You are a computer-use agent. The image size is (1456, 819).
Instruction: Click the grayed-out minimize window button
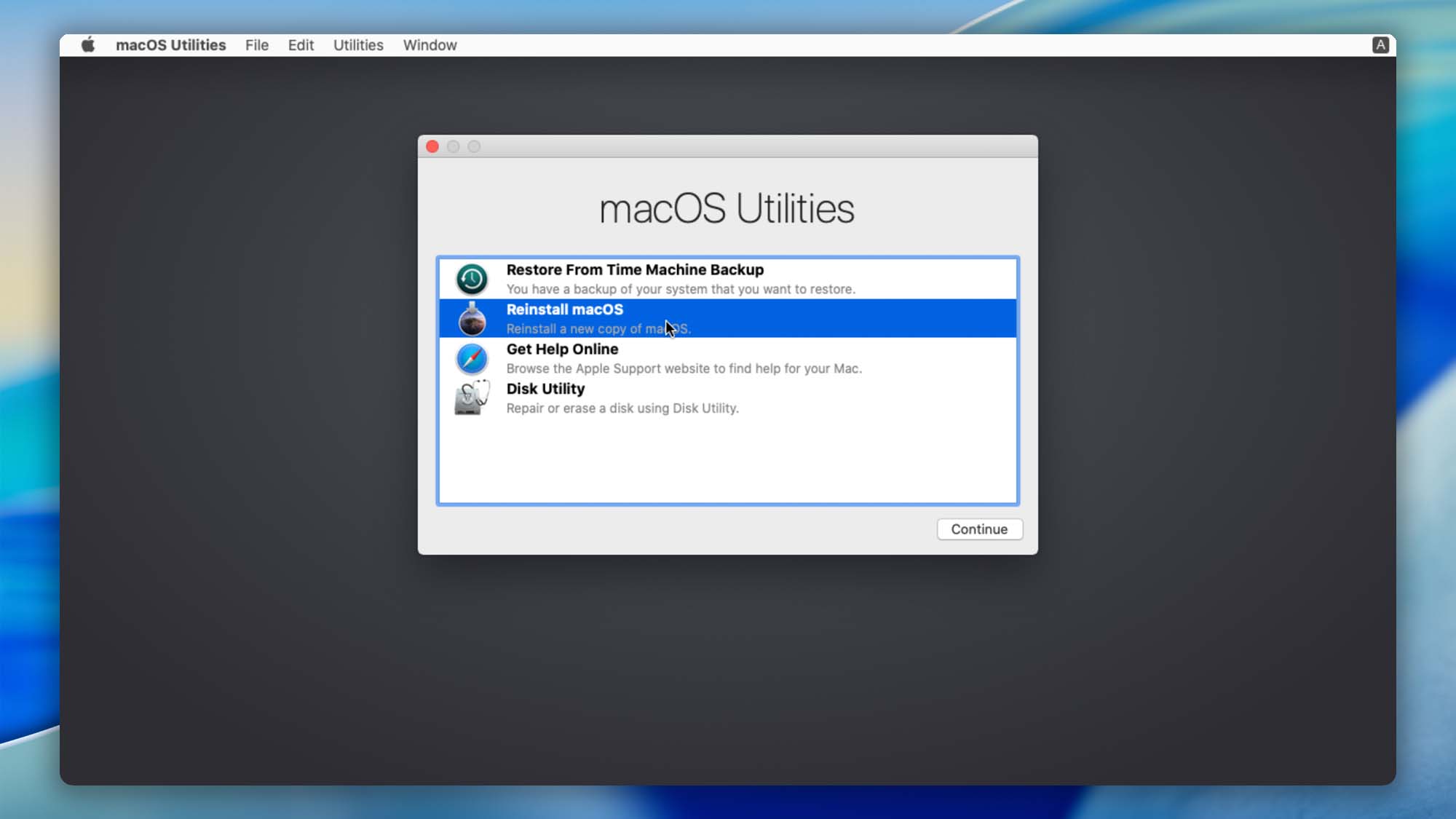click(x=453, y=147)
